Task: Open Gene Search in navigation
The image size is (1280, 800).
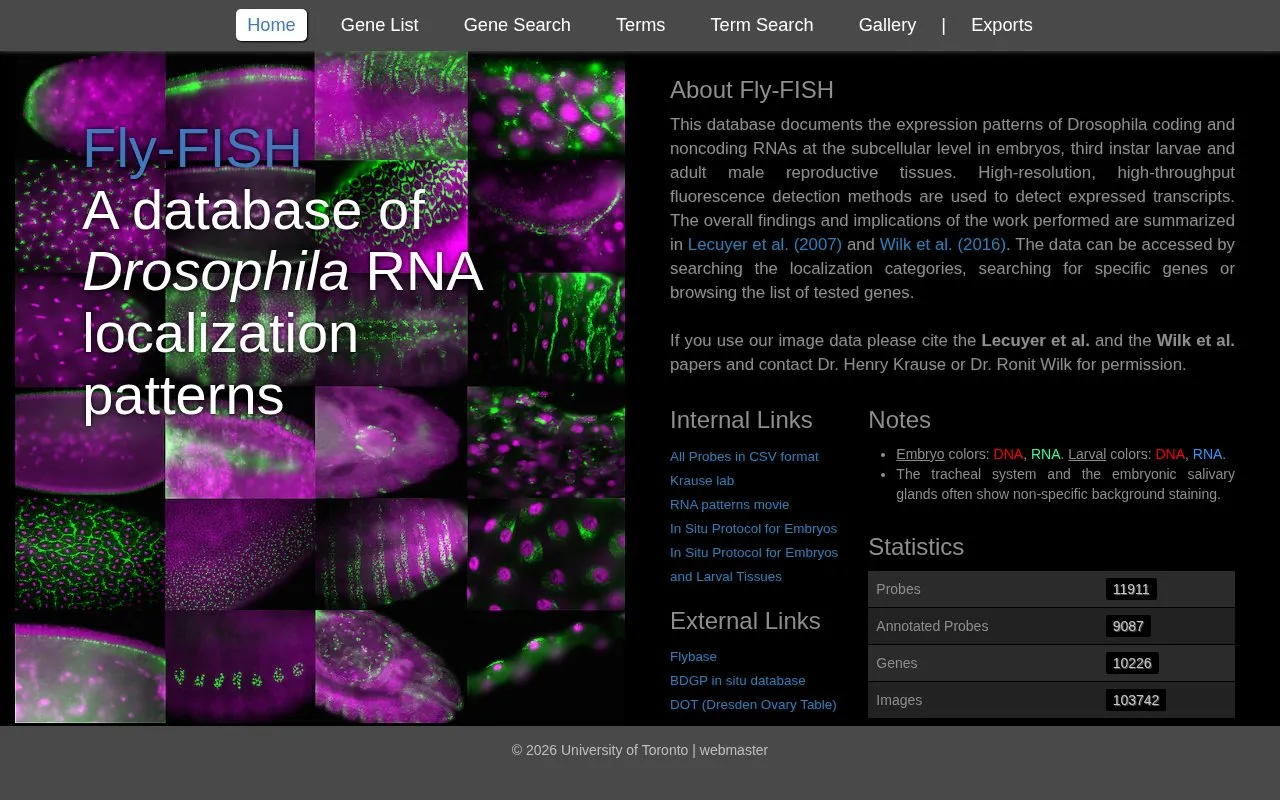Action: [517, 25]
